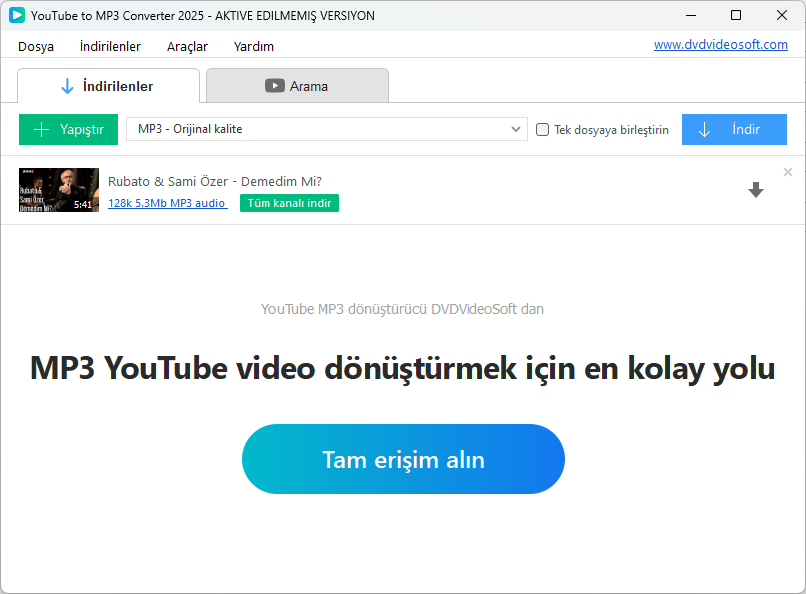Open the MP3 - Orijinal kalite format dropdown
This screenshot has height=594, width=806.
pos(327,129)
